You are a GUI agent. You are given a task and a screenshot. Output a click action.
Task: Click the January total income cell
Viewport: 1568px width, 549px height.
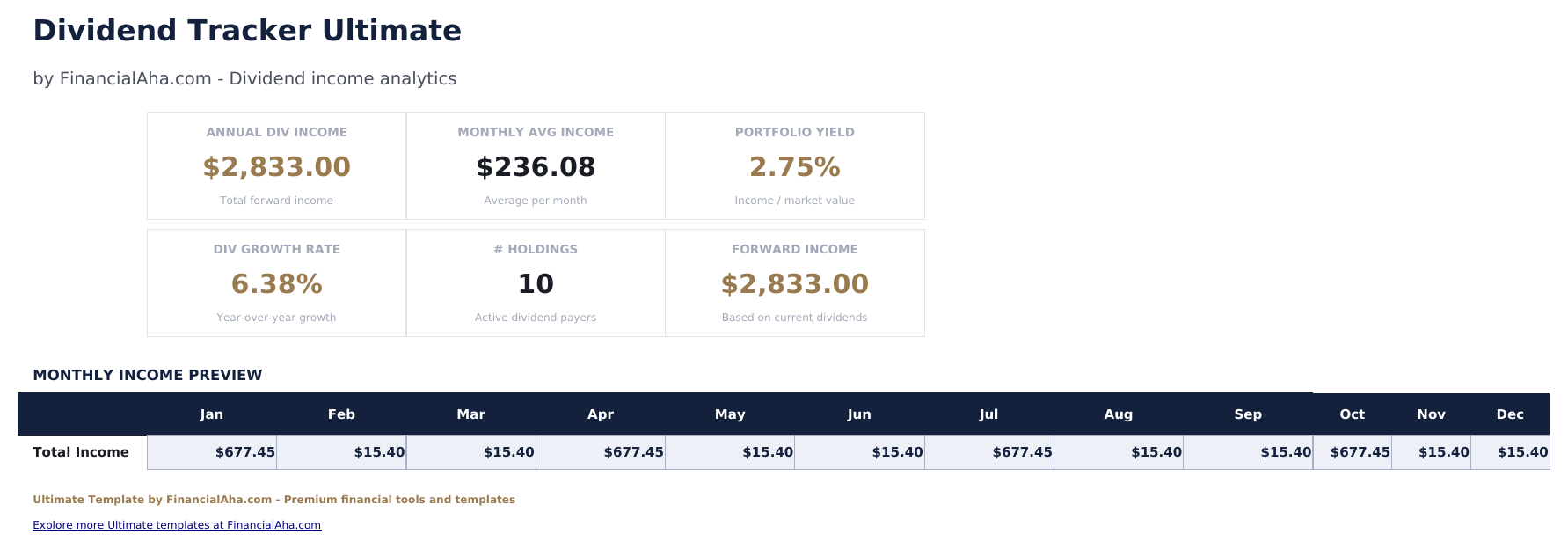[x=212, y=452]
